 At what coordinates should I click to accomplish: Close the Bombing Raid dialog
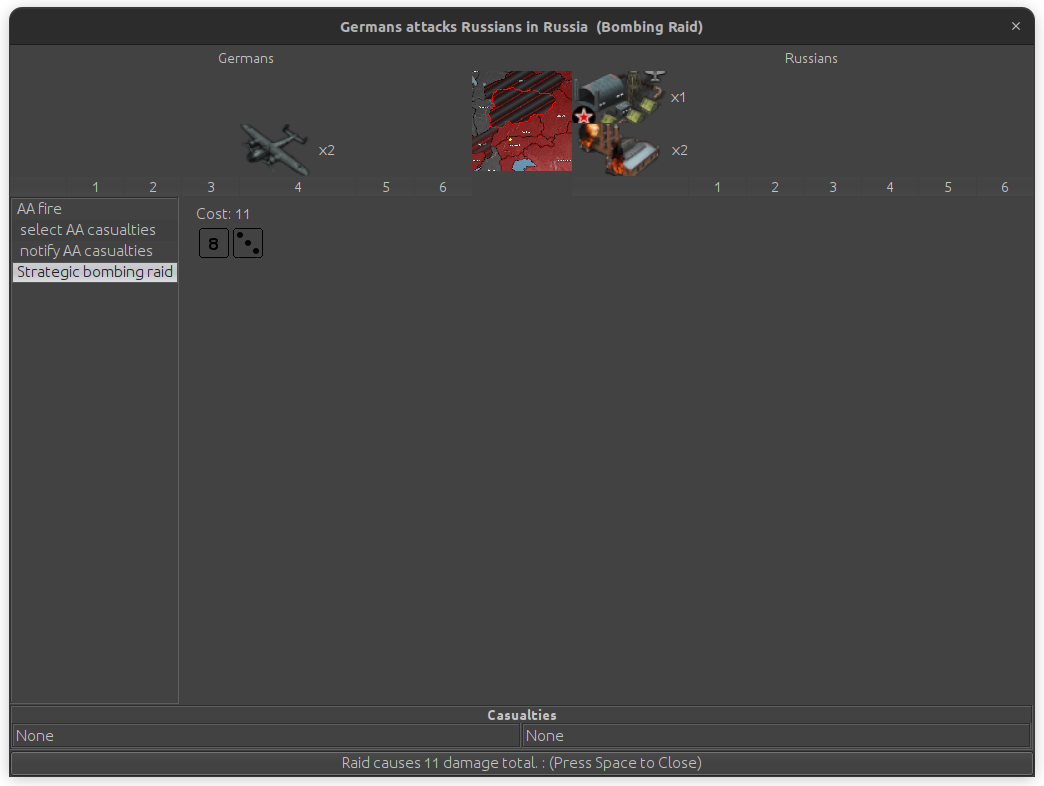(x=1015, y=26)
